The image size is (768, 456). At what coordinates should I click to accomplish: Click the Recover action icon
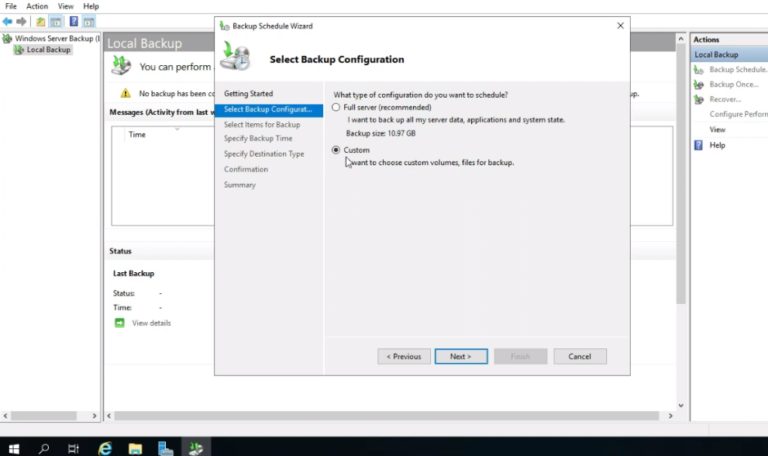pos(698,100)
